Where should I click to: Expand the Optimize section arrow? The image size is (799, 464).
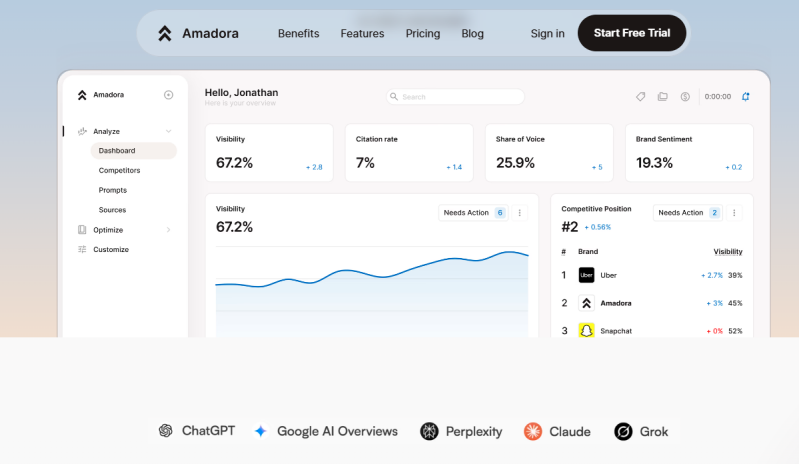pos(168,230)
